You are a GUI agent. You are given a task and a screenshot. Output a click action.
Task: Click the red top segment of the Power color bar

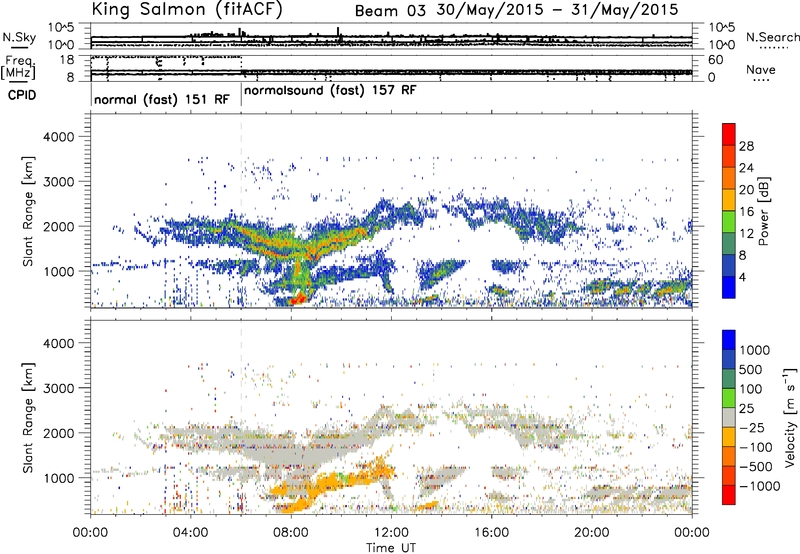pos(729,135)
